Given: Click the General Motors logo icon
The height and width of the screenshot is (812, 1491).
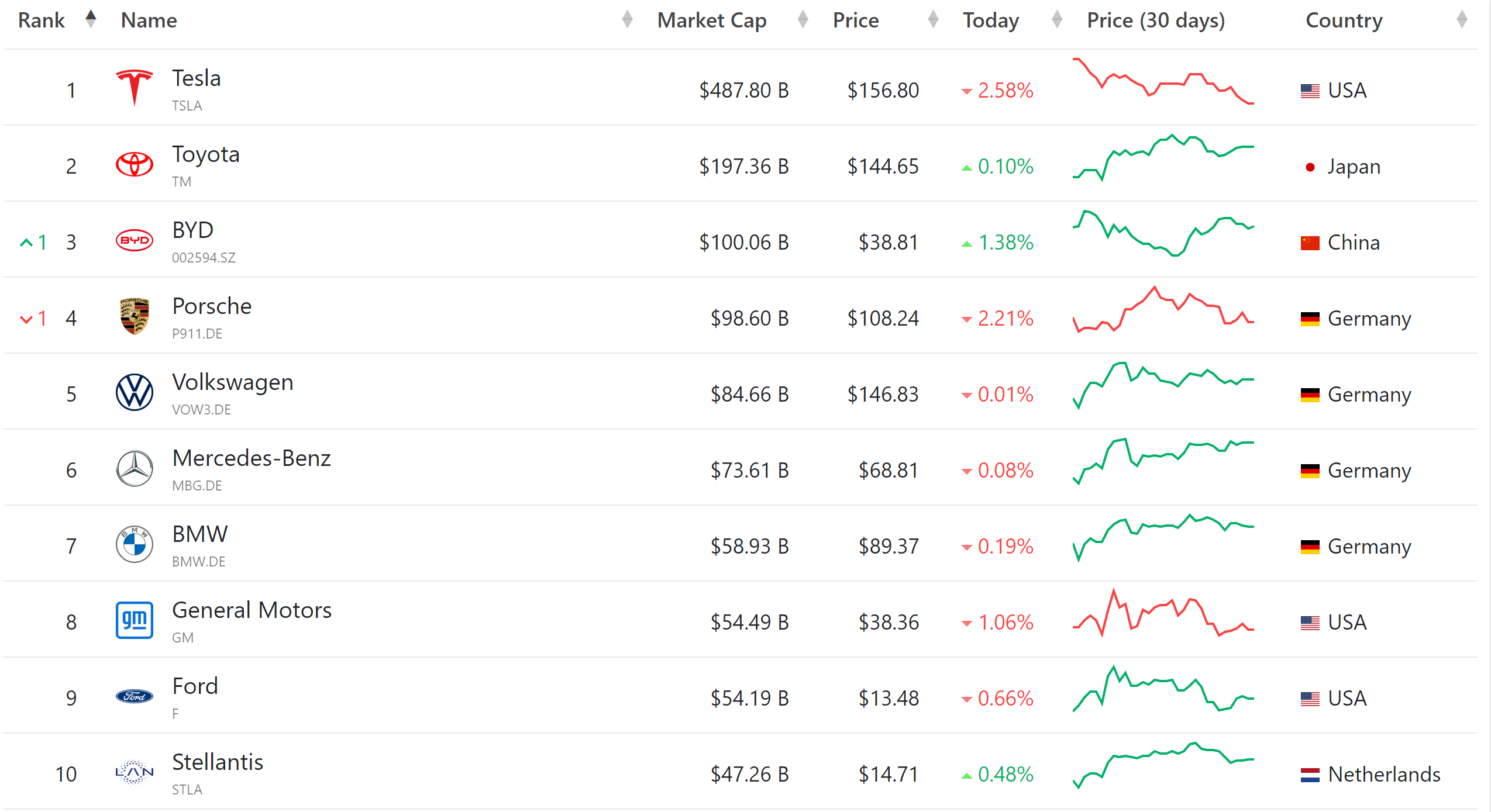Looking at the screenshot, I should (135, 620).
